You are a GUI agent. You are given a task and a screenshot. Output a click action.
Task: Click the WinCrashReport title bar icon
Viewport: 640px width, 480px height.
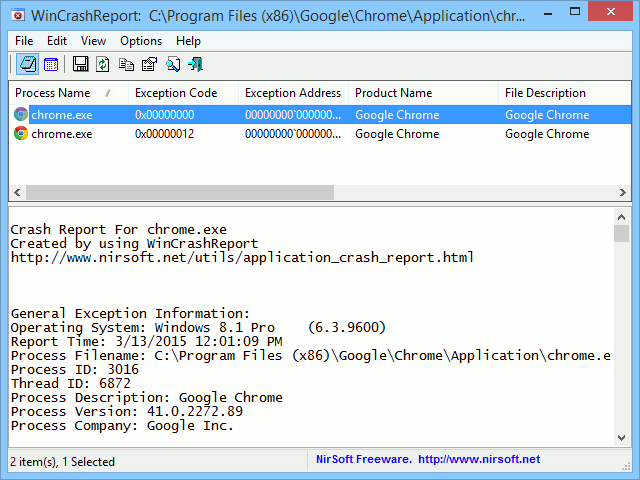point(18,16)
